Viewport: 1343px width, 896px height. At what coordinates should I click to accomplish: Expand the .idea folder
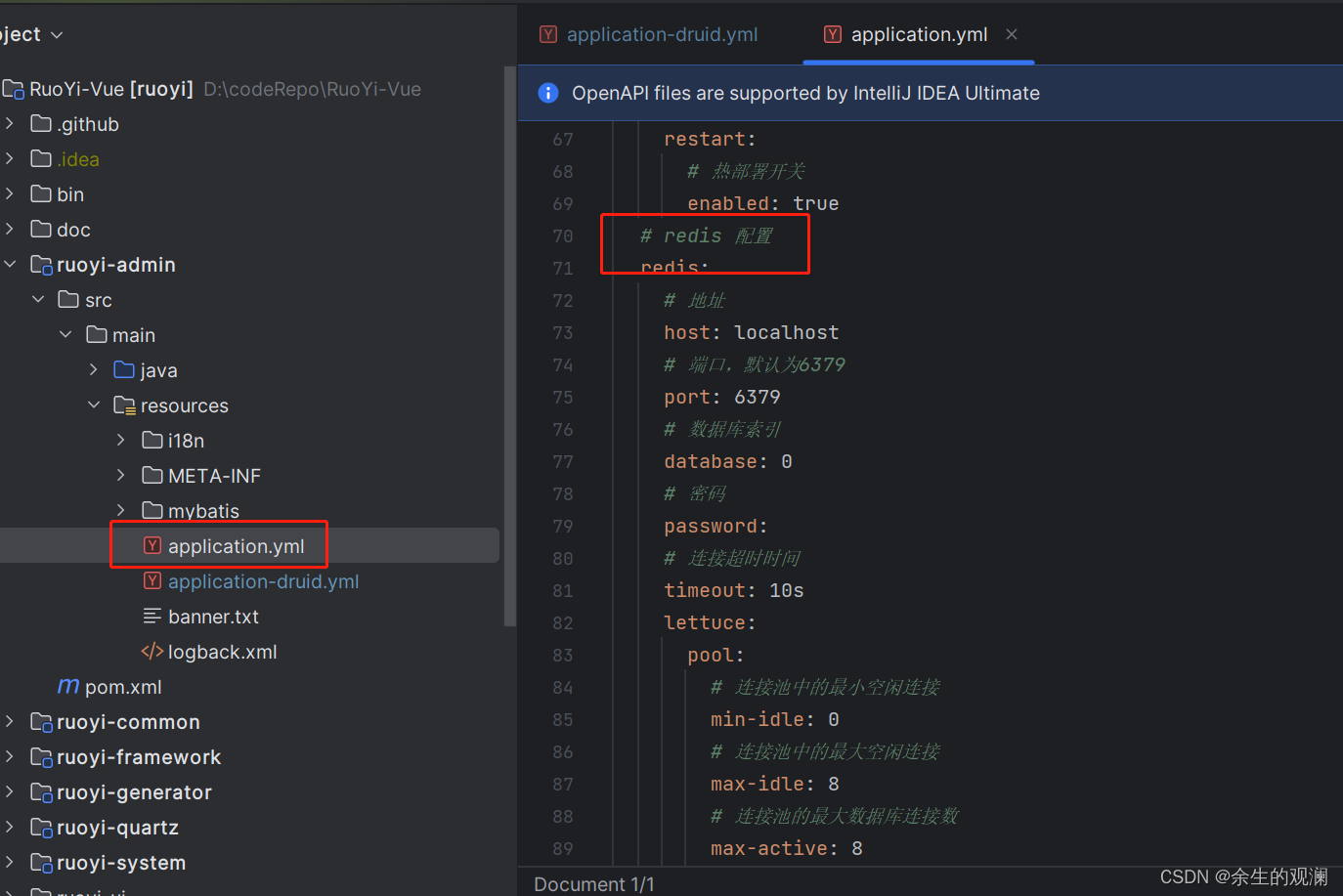[x=10, y=159]
